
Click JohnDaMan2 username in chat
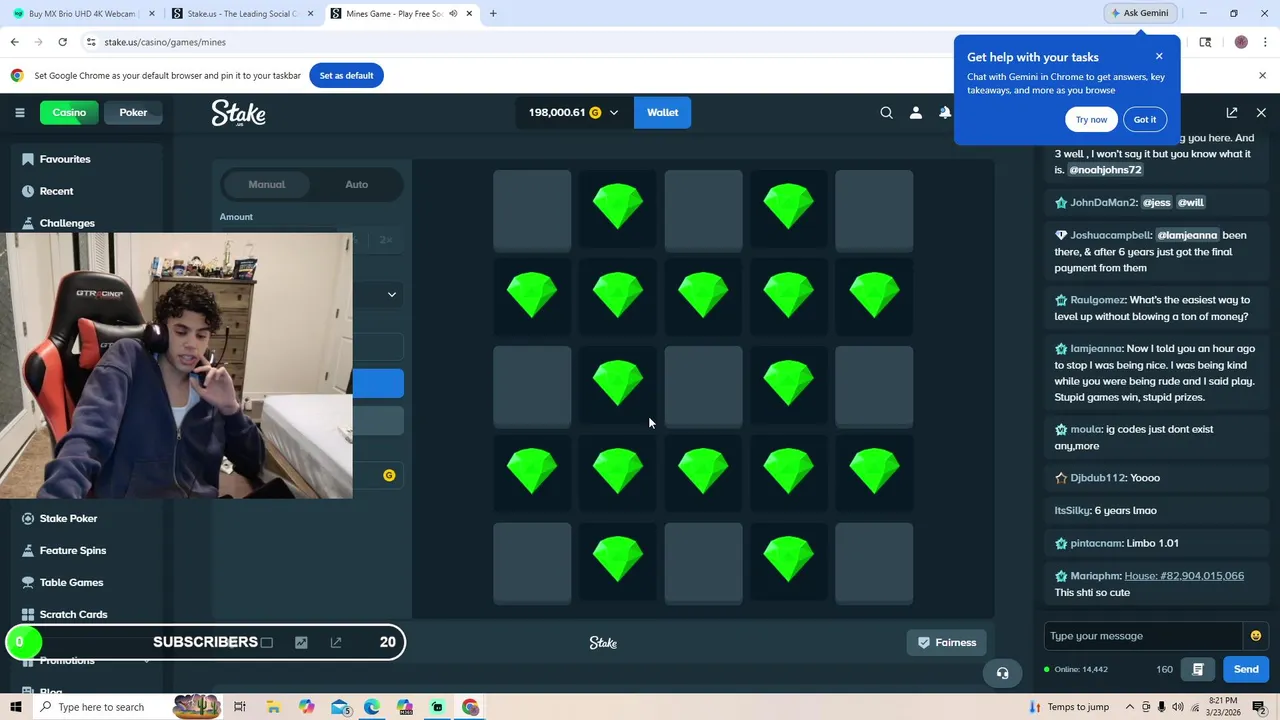[x=1103, y=202]
